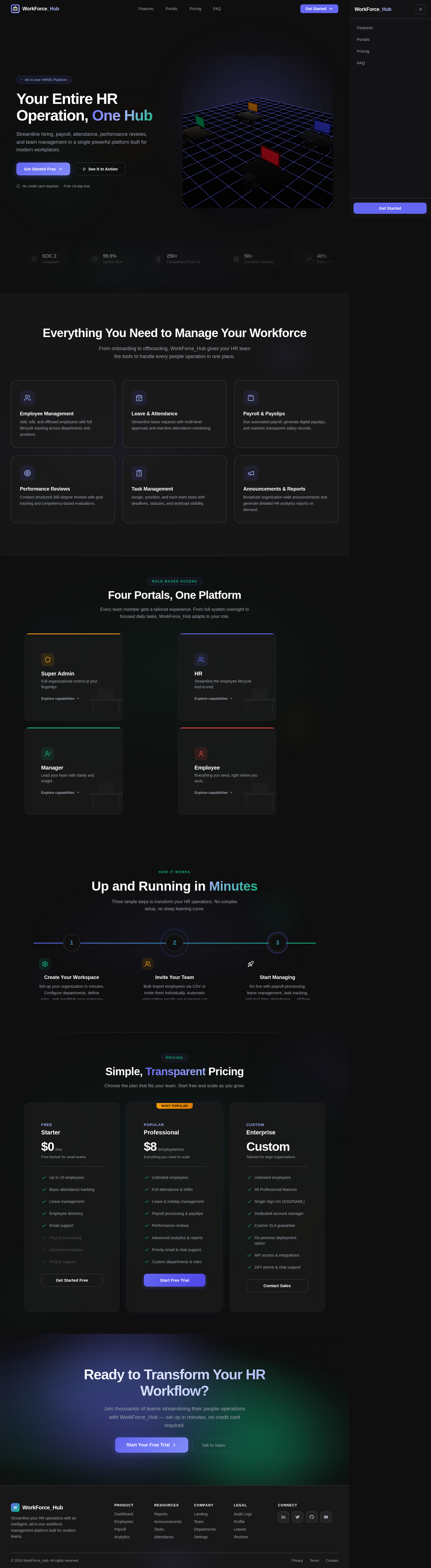Close the side menu panel with X
Image resolution: width=431 pixels, height=1568 pixels.
pos(421,9)
